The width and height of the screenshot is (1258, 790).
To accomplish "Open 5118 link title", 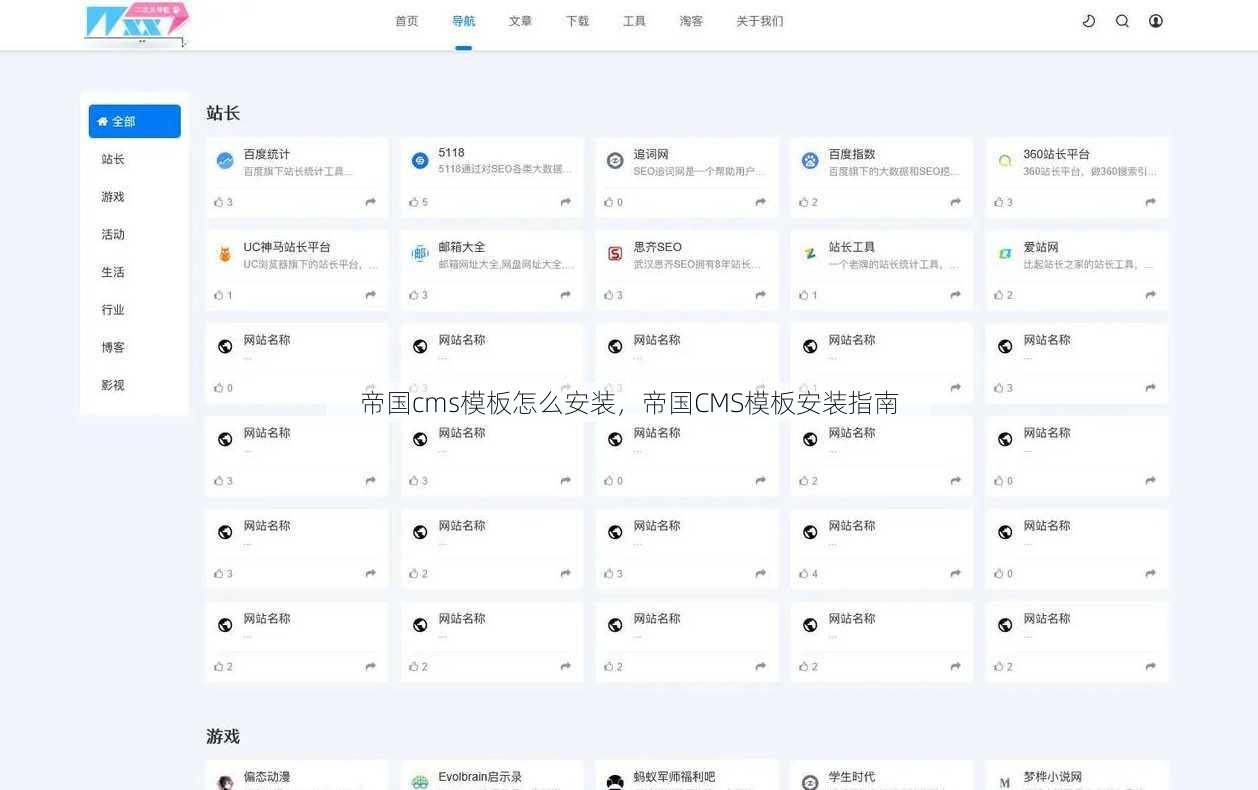I will (x=451, y=153).
